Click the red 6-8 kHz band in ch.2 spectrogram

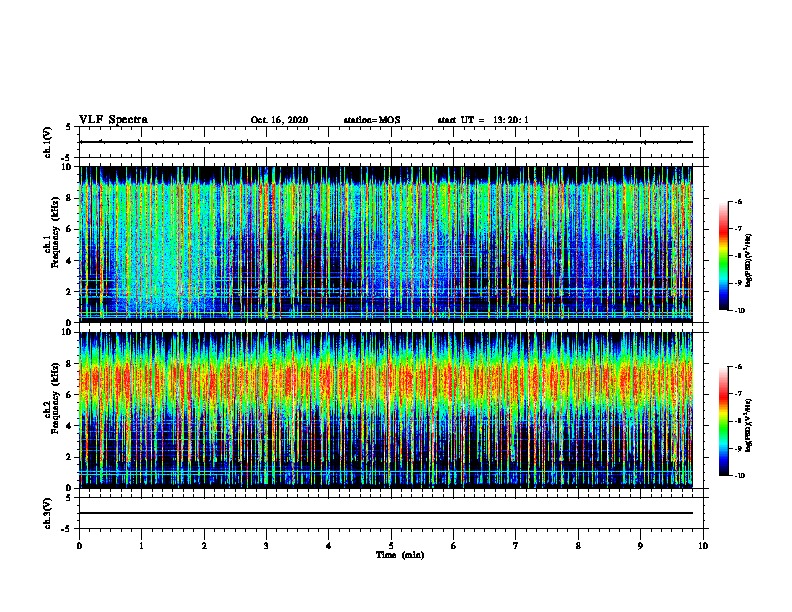tap(386, 379)
